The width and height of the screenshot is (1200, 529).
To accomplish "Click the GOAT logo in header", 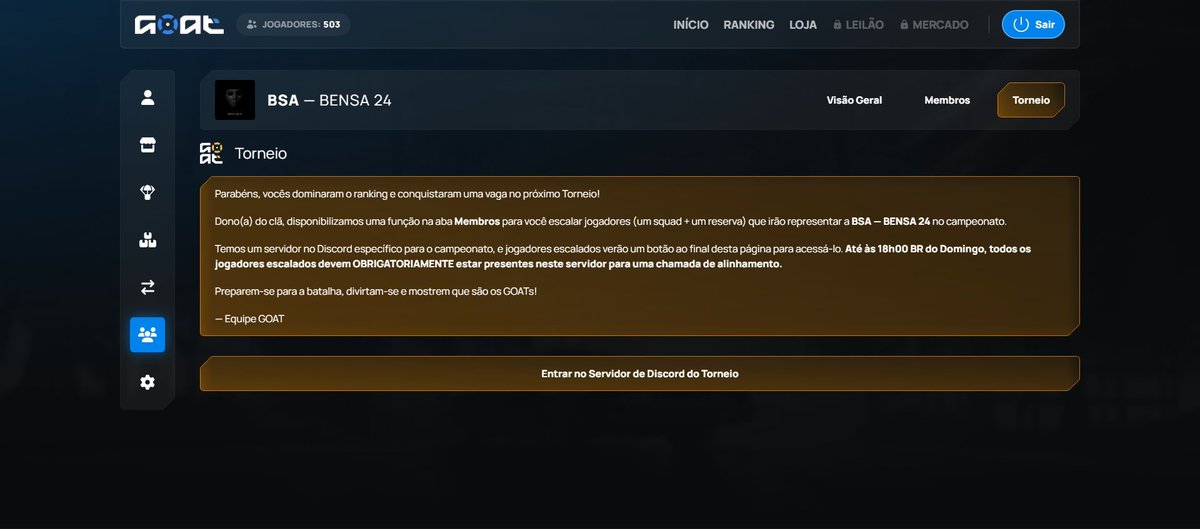I will (x=179, y=24).
